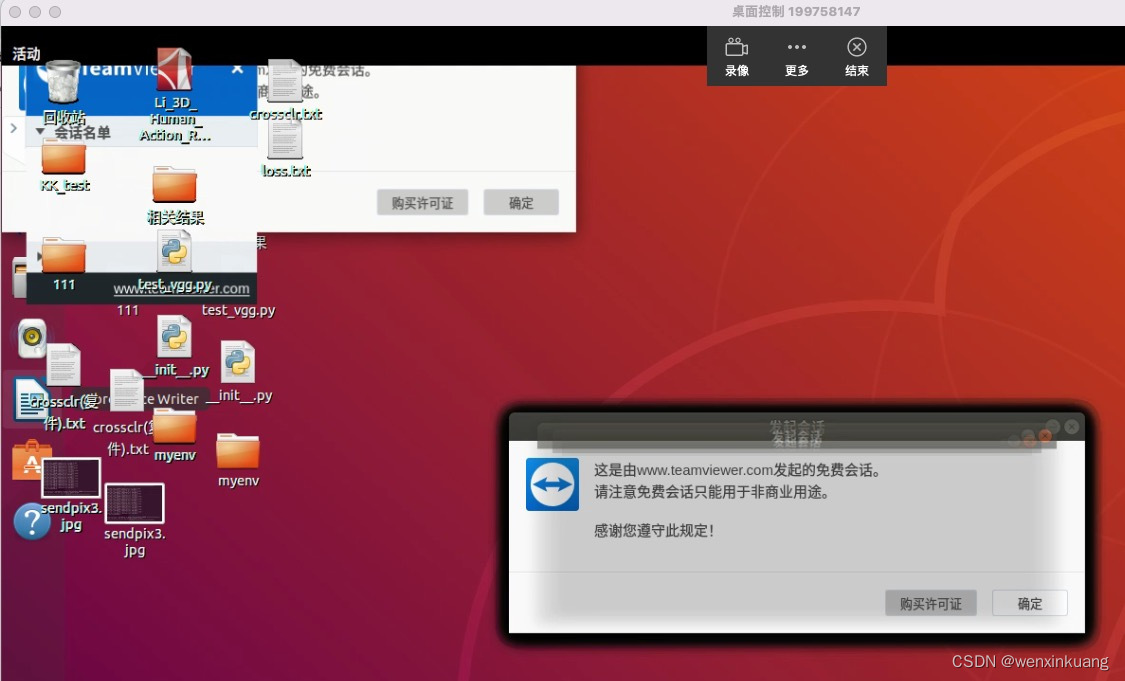The height and width of the screenshot is (681, 1125).
Task: Click the expander arrow beside the 111 folder
Action: coord(40,255)
